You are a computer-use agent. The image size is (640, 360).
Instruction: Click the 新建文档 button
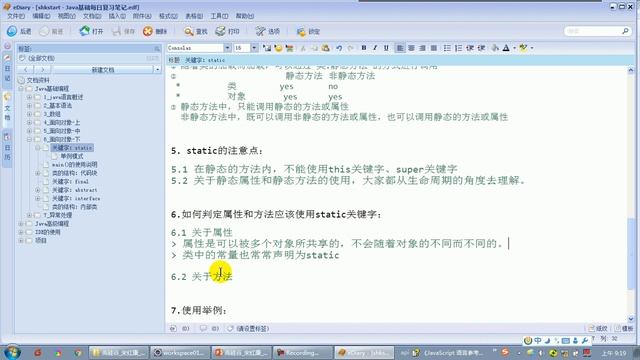point(102,70)
